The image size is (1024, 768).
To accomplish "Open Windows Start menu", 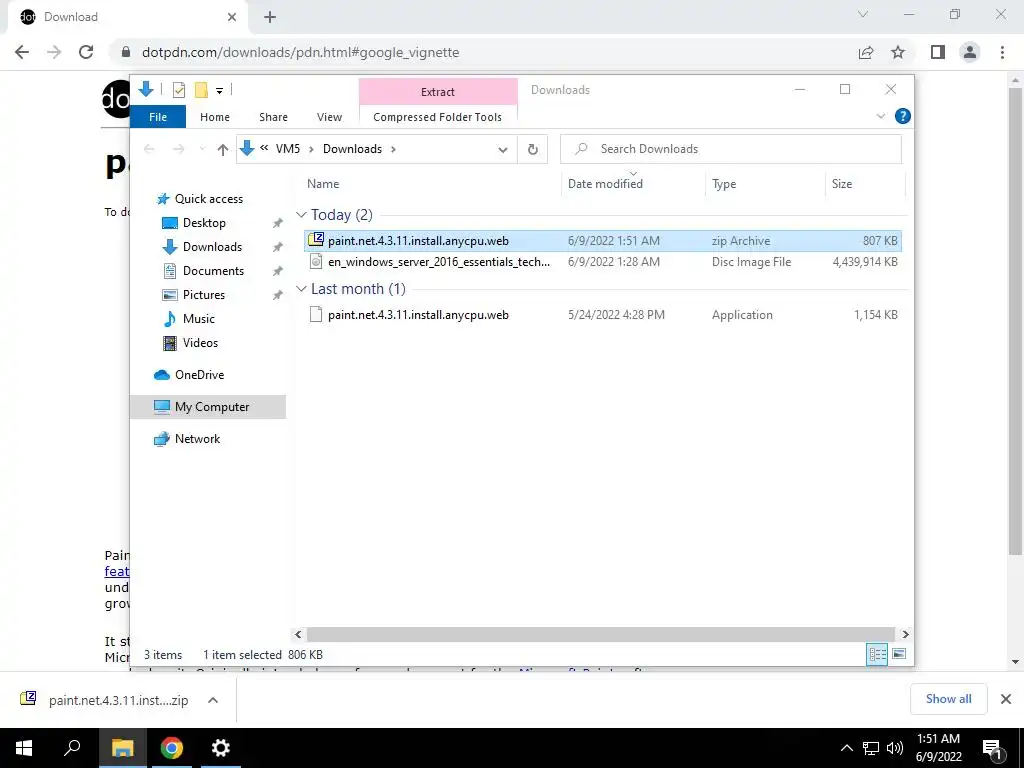I will 24,748.
